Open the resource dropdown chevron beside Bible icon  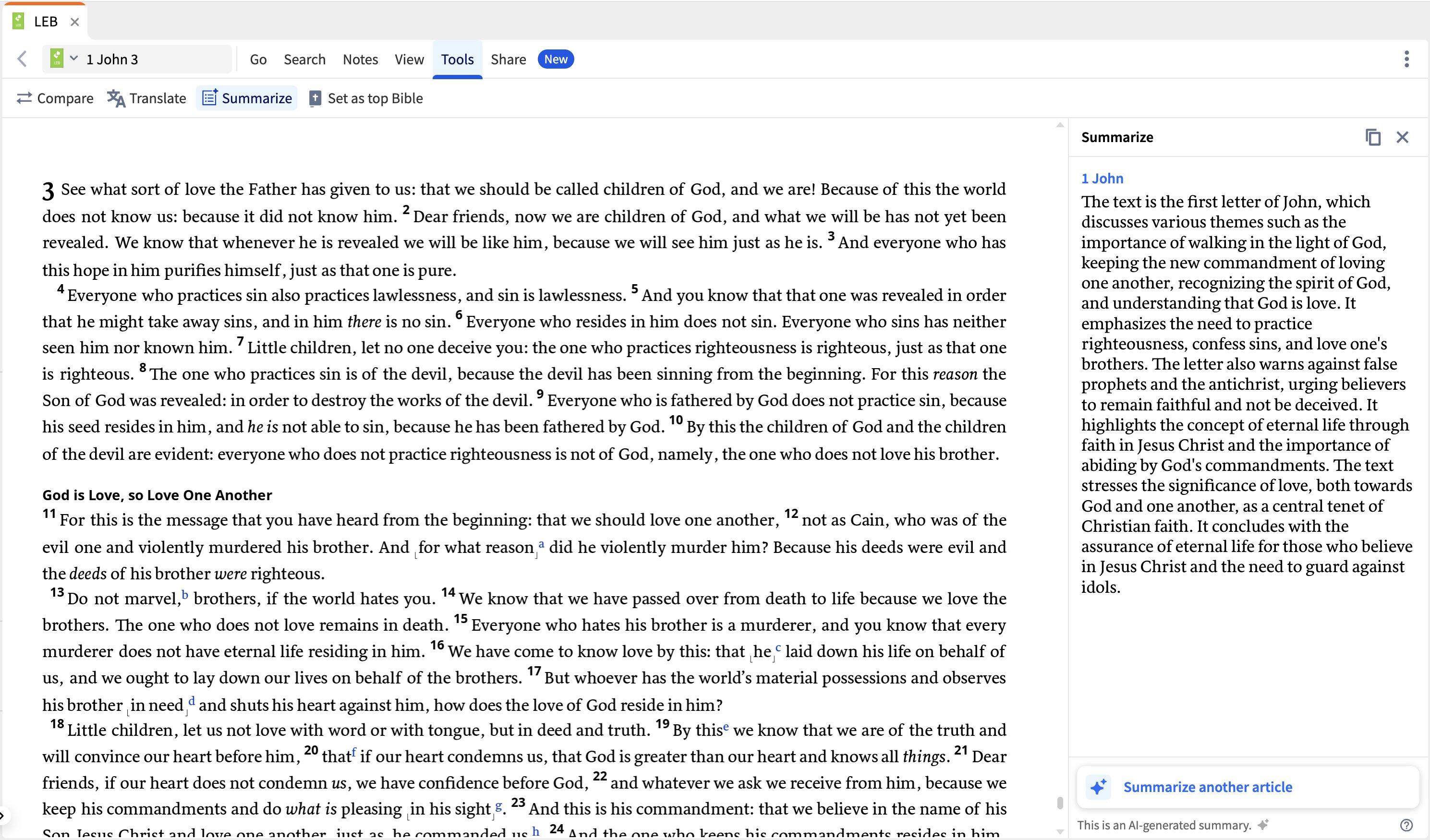coord(74,59)
